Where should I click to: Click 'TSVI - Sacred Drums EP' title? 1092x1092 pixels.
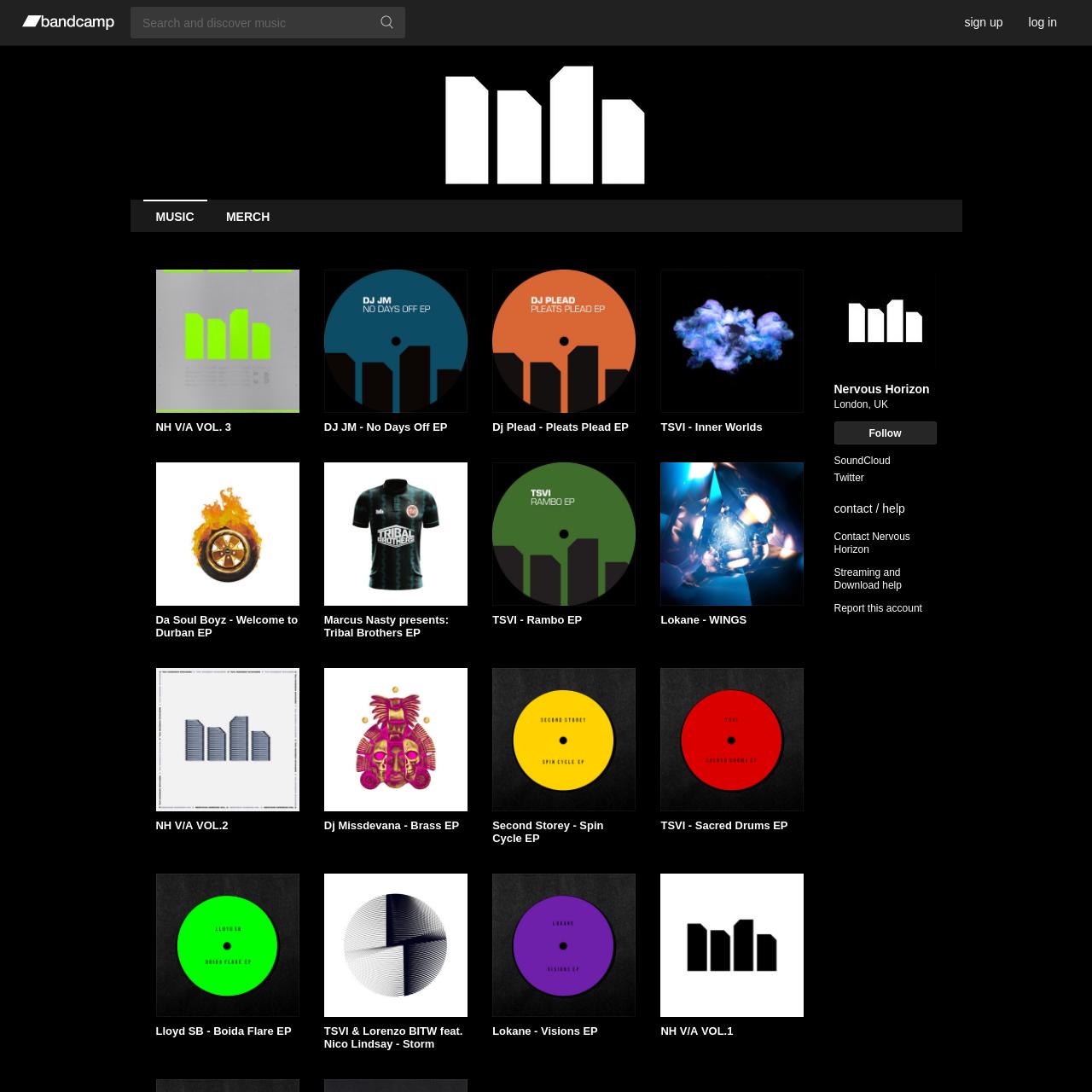click(724, 826)
